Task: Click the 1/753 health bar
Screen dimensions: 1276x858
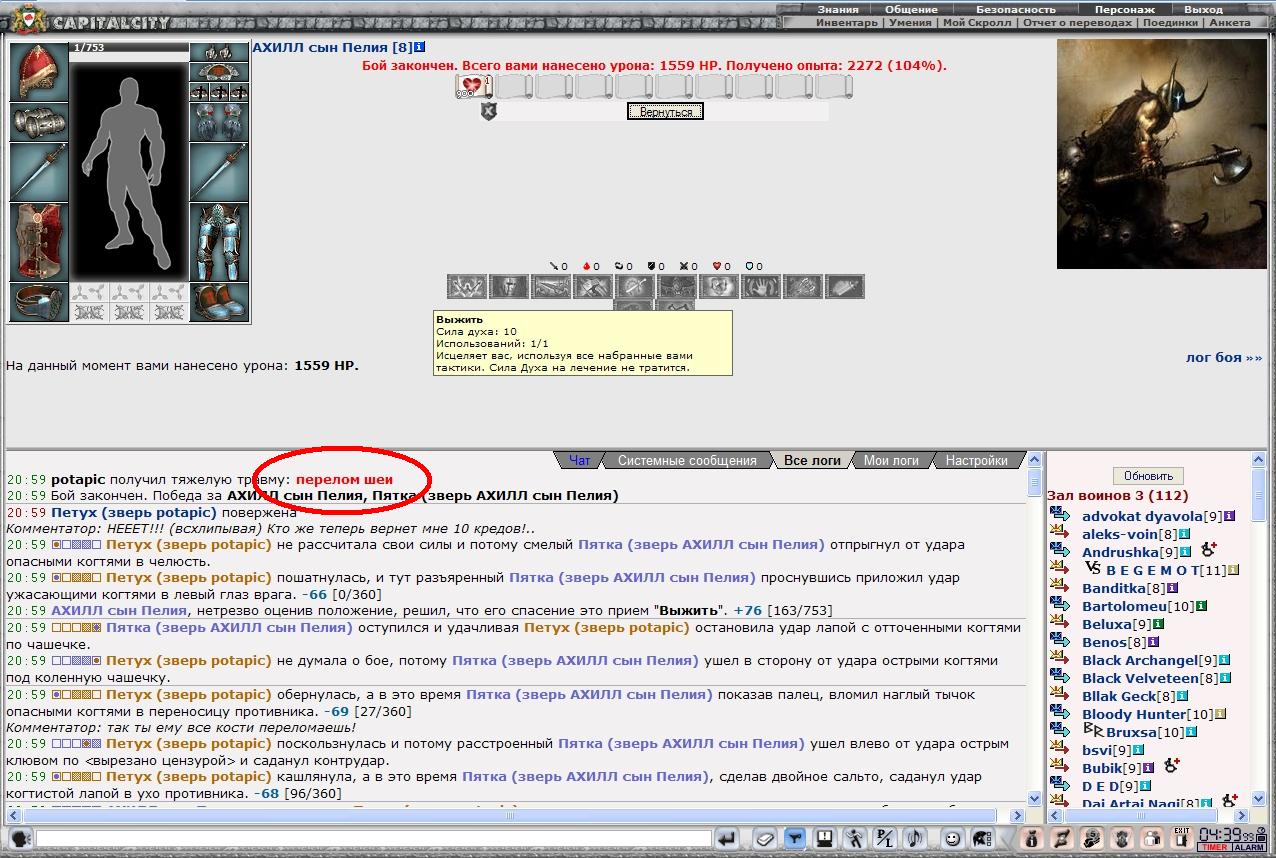Action: (x=129, y=47)
